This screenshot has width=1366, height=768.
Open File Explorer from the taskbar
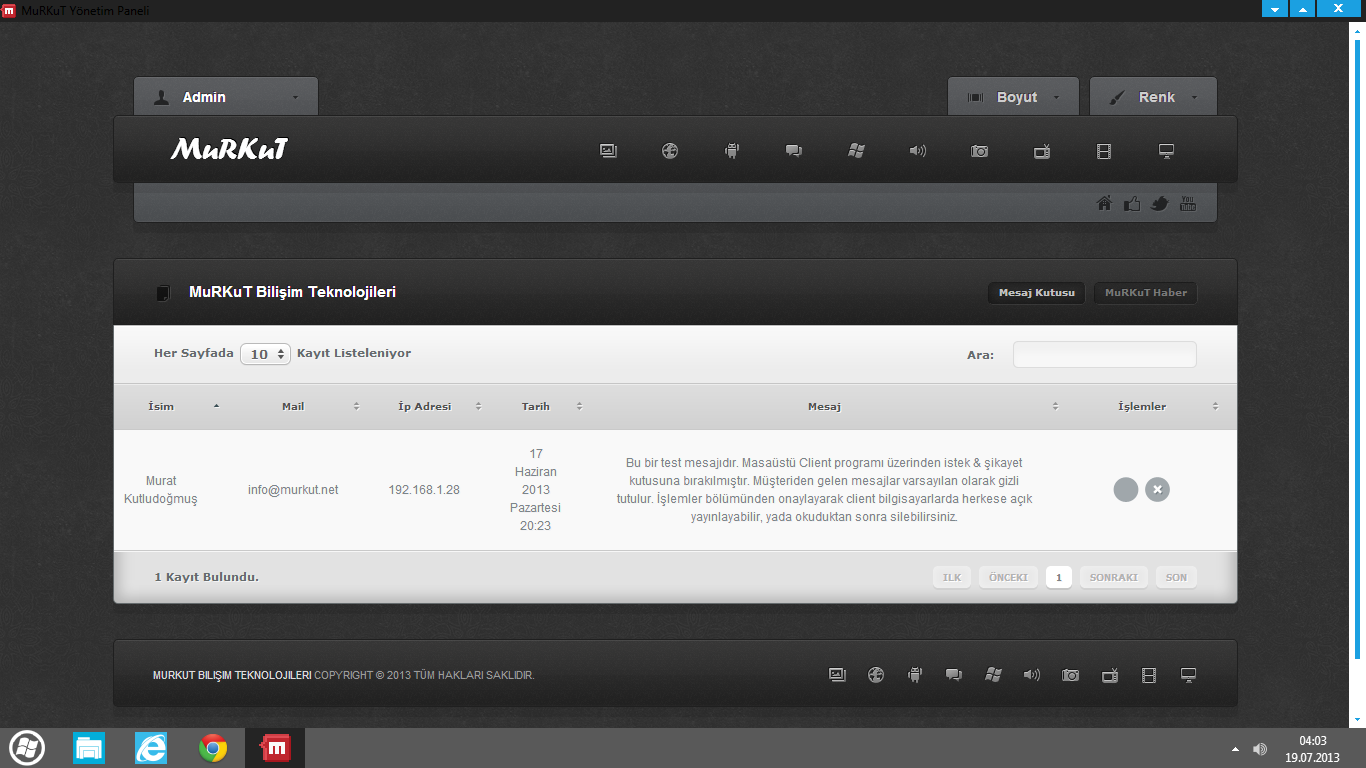pos(89,748)
